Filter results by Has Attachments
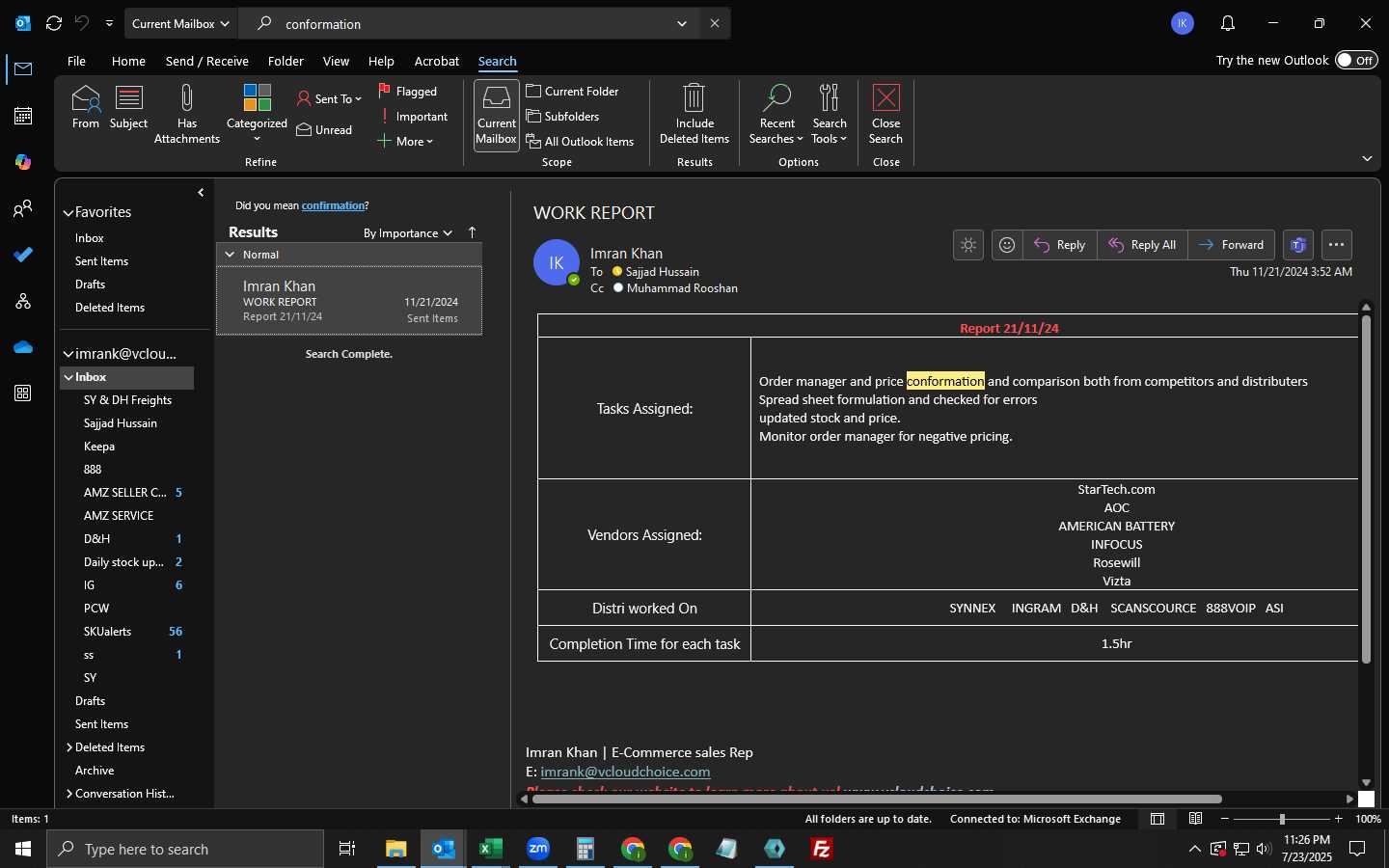 pyautogui.click(x=187, y=114)
